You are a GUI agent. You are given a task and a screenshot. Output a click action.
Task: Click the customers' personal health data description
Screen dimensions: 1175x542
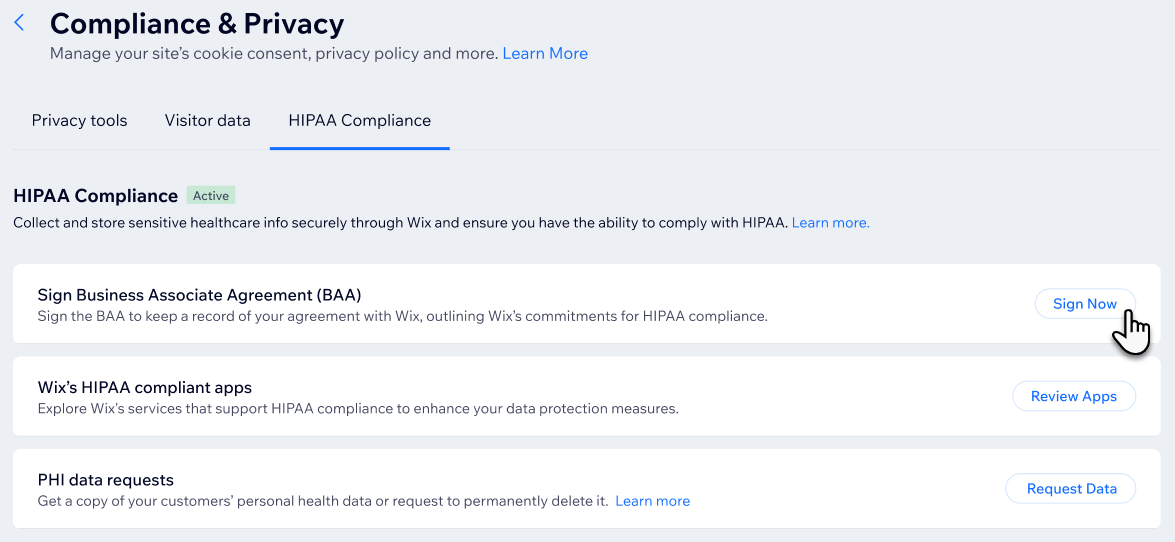322,501
